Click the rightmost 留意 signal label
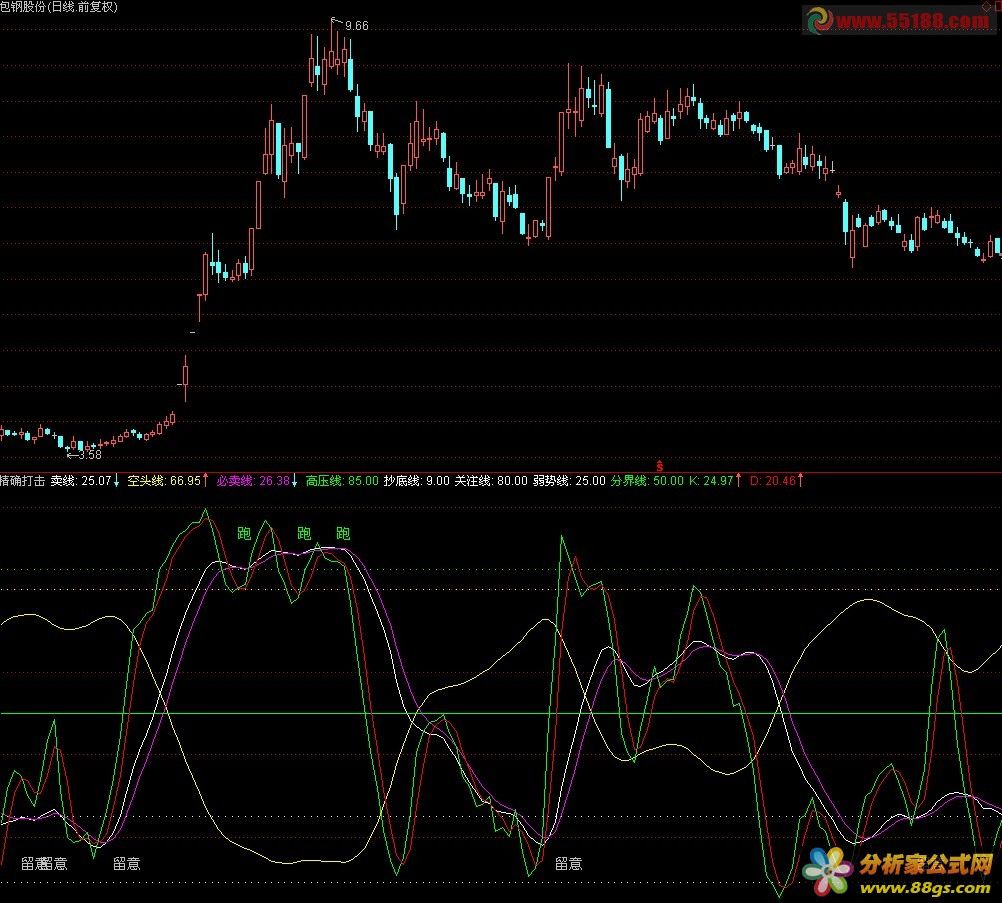The width and height of the screenshot is (1002, 903). tap(569, 864)
